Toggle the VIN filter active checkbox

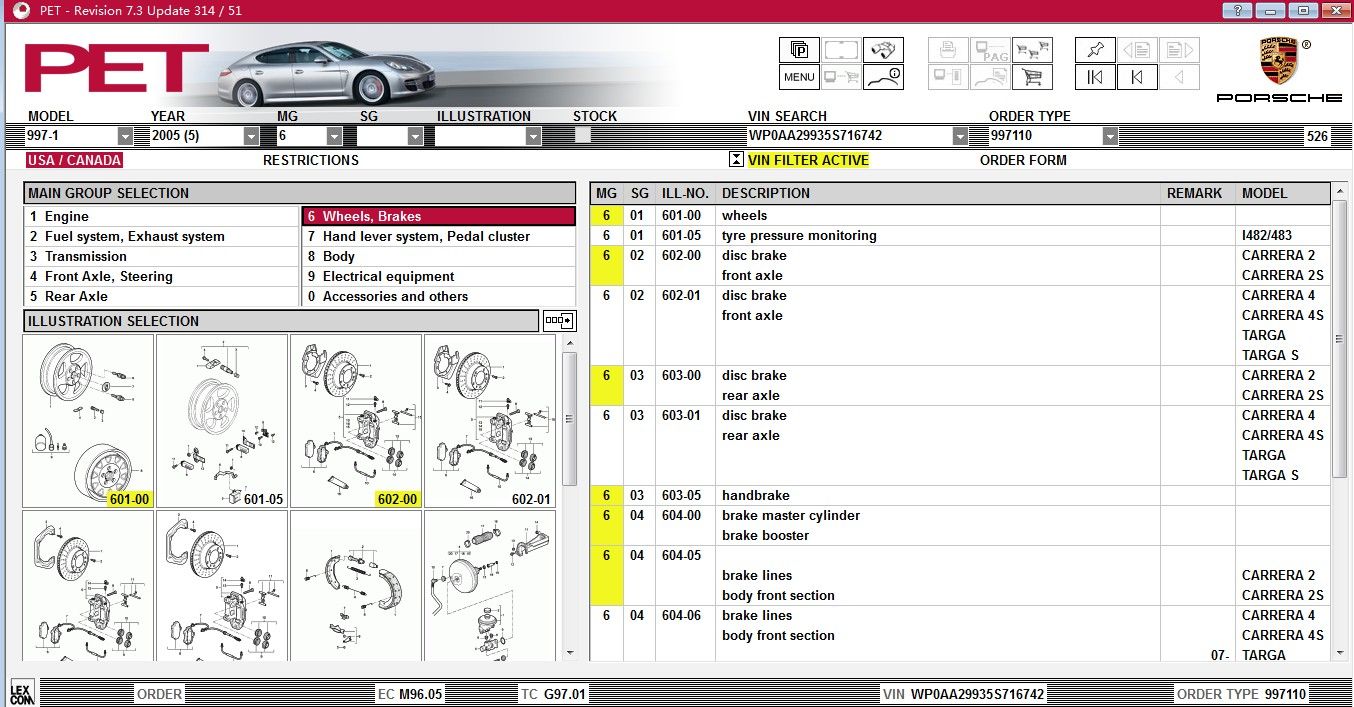736,160
